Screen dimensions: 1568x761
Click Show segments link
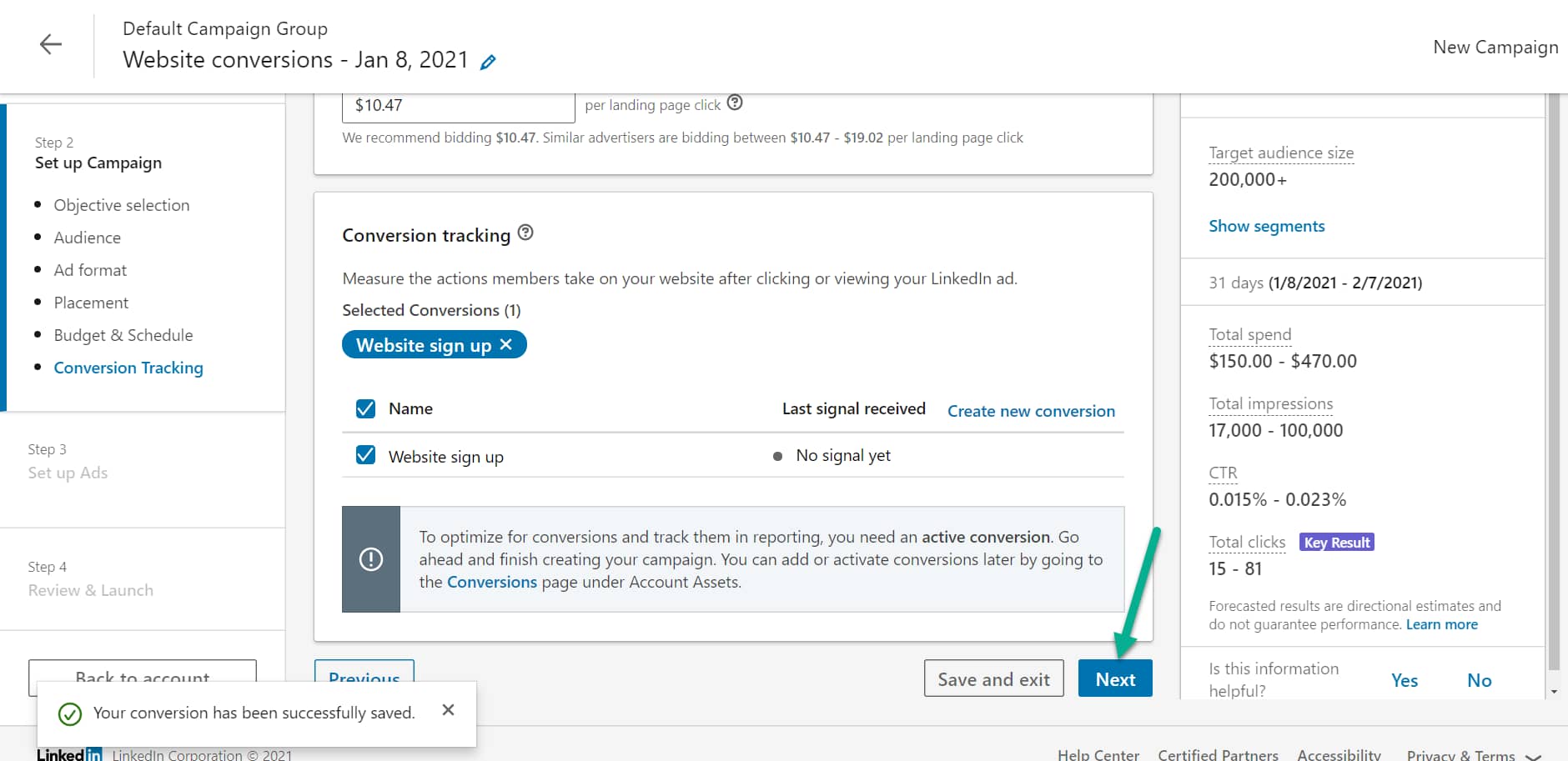(1267, 226)
